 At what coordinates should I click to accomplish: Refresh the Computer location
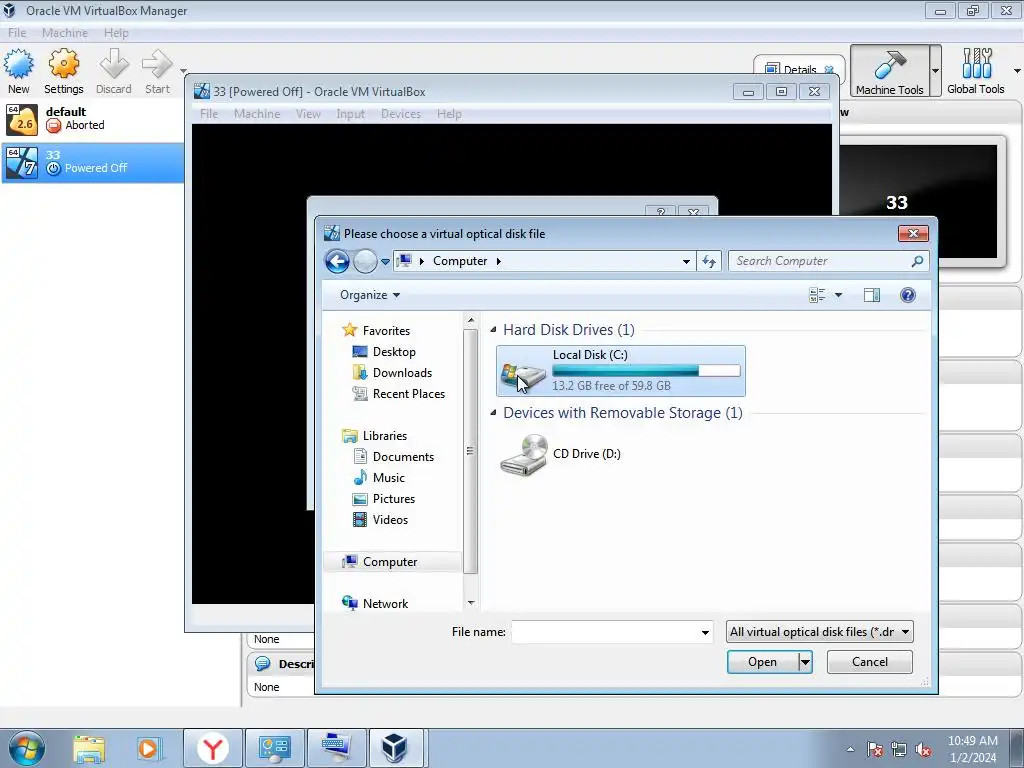click(709, 261)
